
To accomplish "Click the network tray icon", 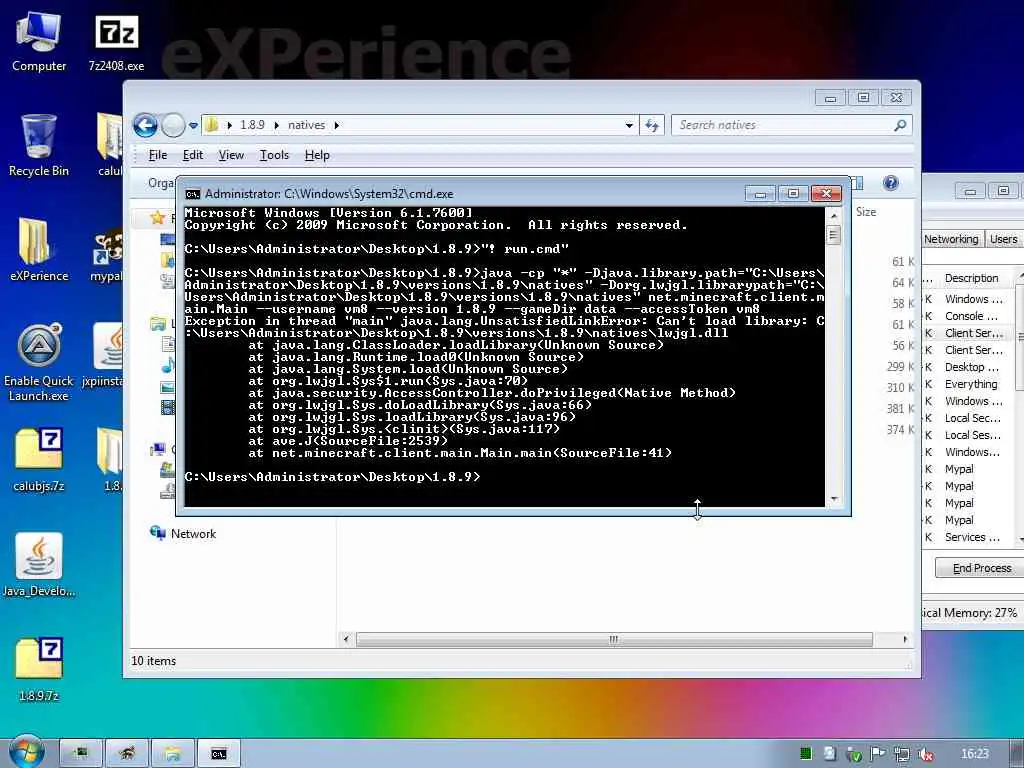I will tap(902, 754).
